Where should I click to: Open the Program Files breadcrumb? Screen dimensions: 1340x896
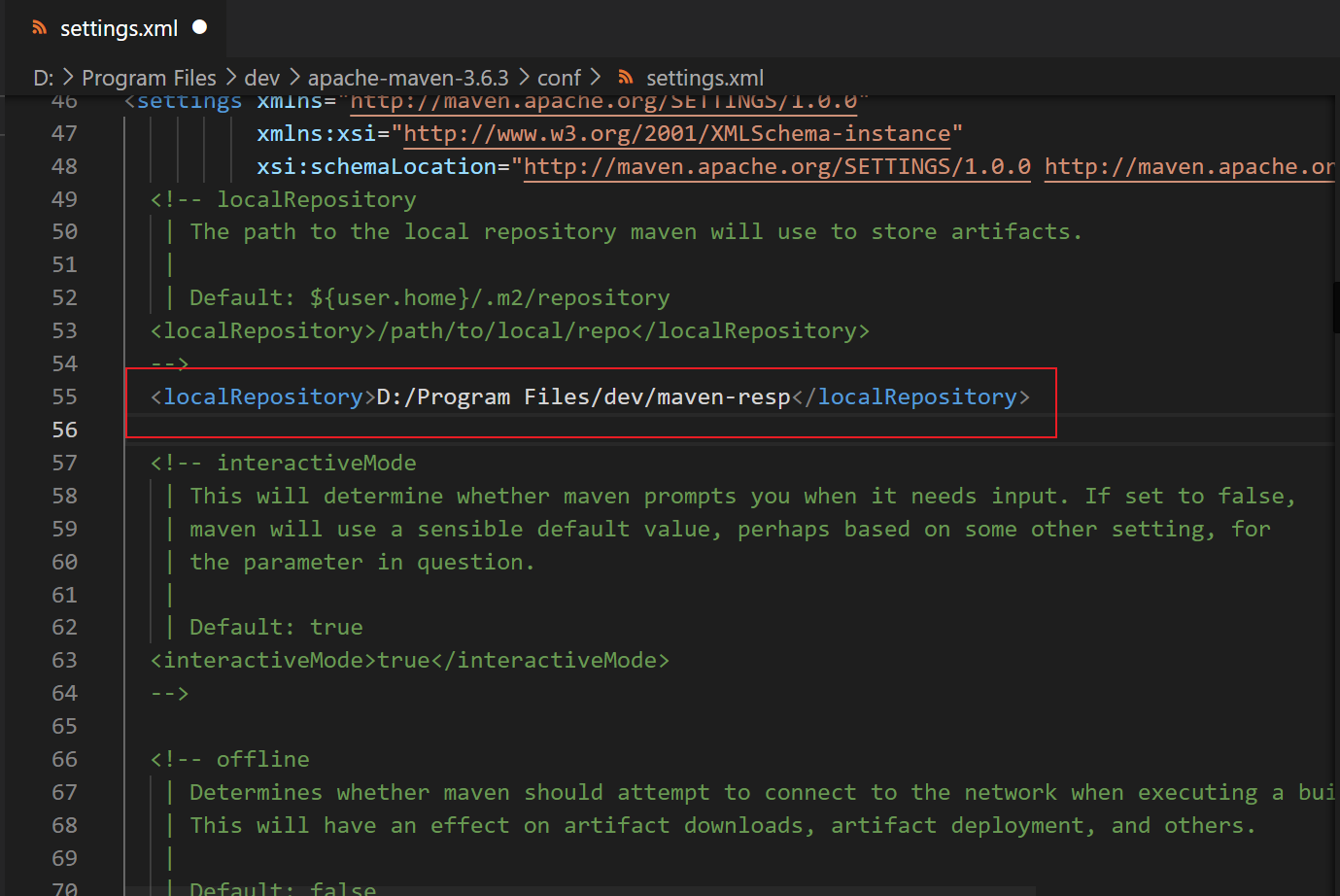click(149, 78)
